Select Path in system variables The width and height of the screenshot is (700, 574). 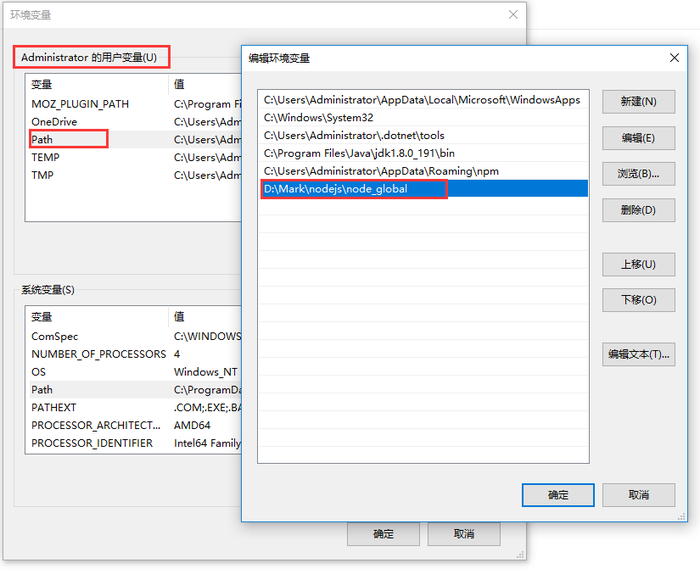[42, 390]
